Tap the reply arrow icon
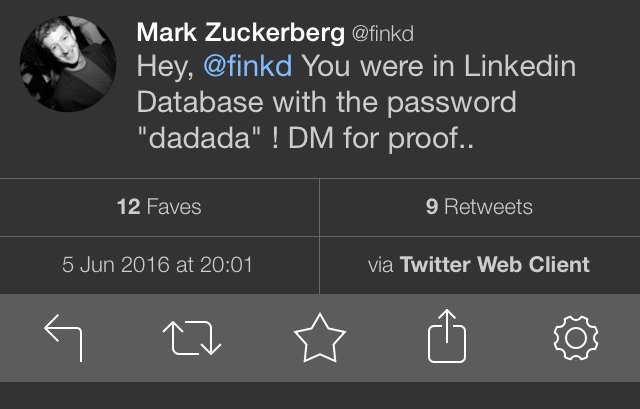The height and width of the screenshot is (409, 640). pos(63,337)
